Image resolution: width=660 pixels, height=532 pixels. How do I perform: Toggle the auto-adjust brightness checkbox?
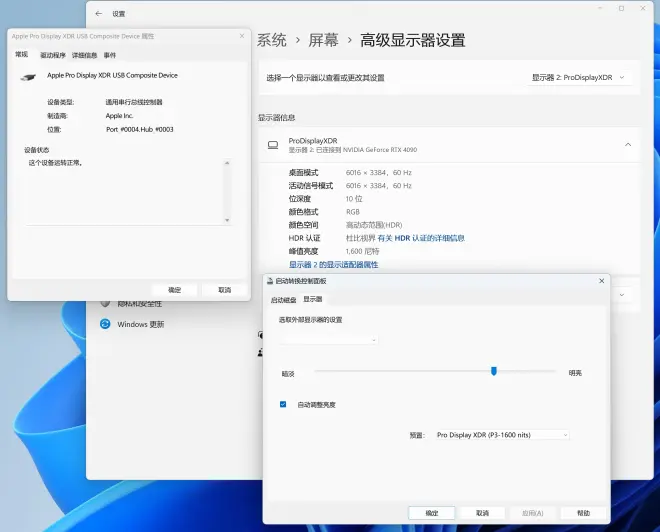(x=283, y=404)
